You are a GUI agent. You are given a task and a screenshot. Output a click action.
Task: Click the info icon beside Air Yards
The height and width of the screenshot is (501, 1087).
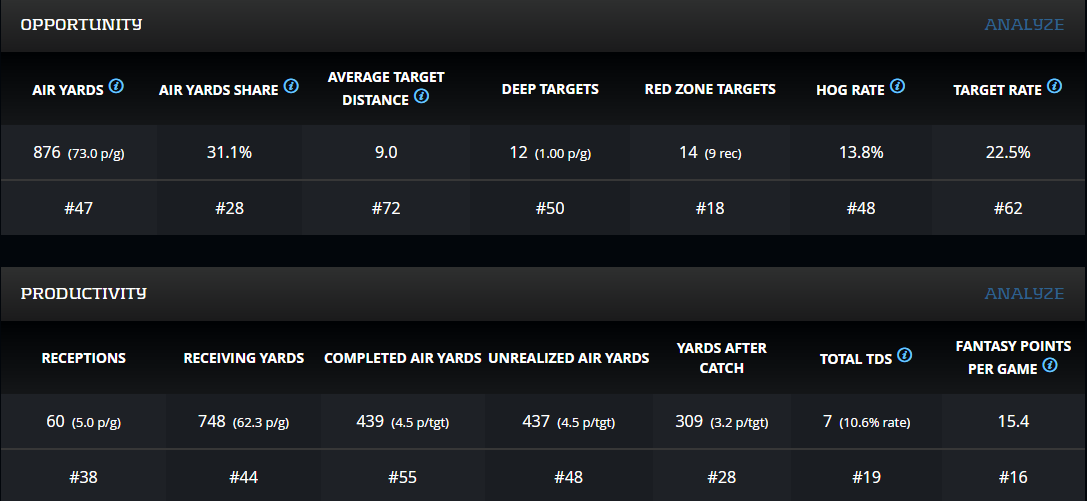tap(117, 87)
